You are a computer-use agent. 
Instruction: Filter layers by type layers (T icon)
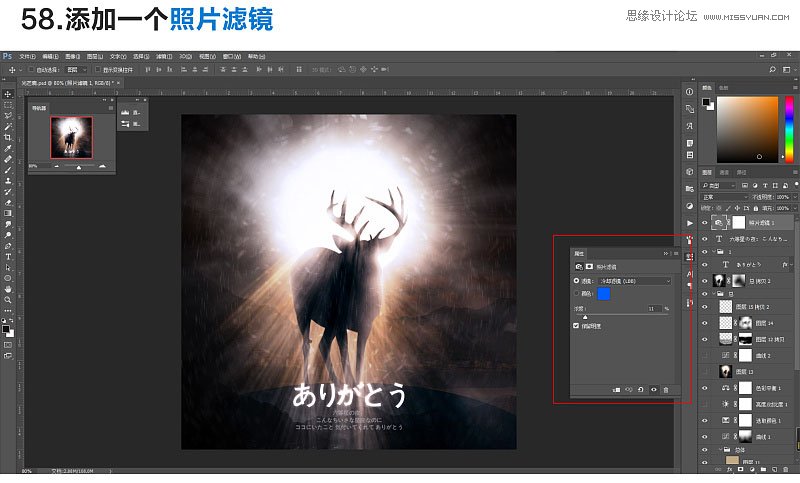[765, 185]
